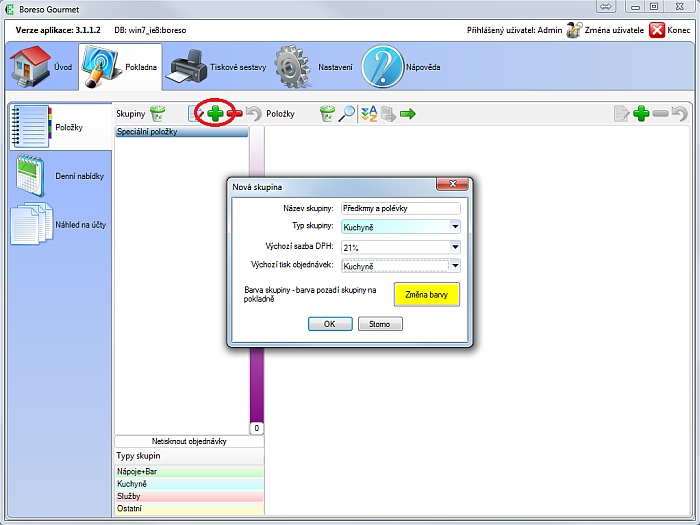The width and height of the screenshot is (700, 525).
Task: Expand the Typ skupiny dropdown
Action: 455,227
